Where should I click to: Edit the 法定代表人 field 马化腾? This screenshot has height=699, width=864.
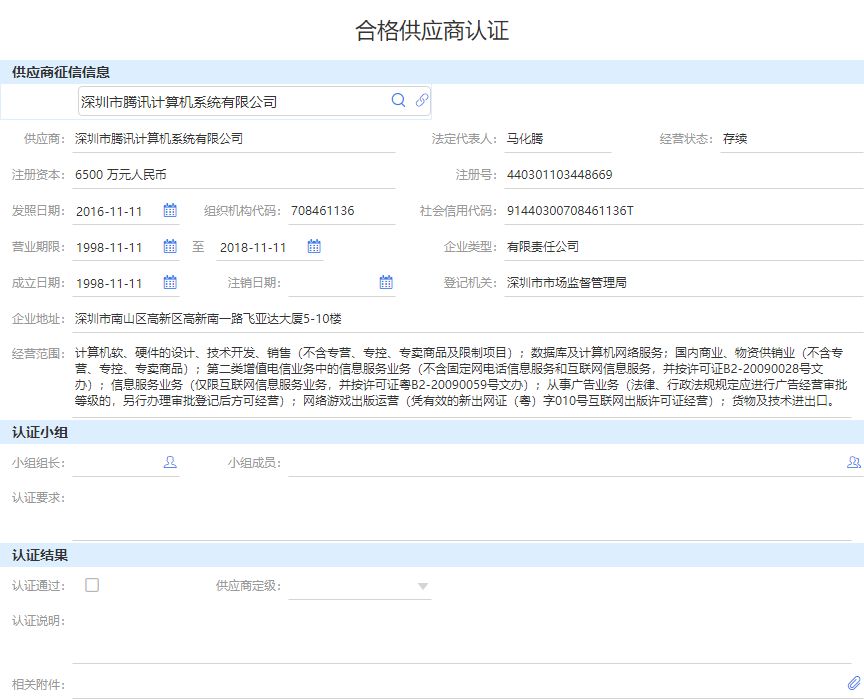tap(558, 139)
